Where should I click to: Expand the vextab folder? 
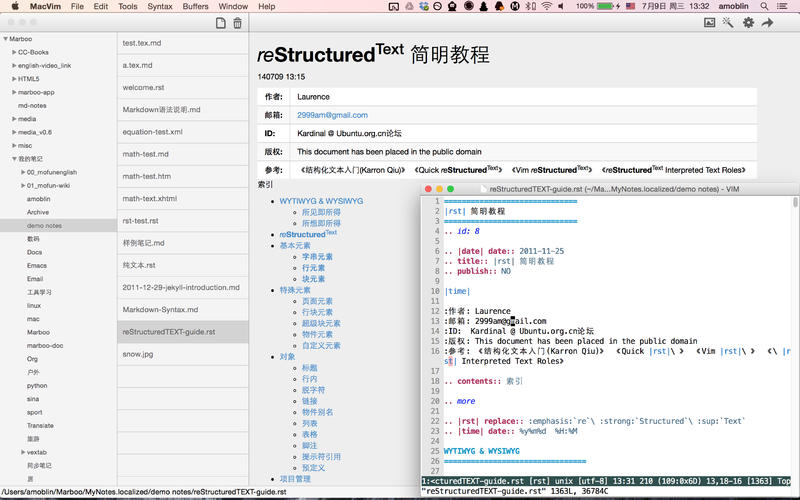point(23,452)
